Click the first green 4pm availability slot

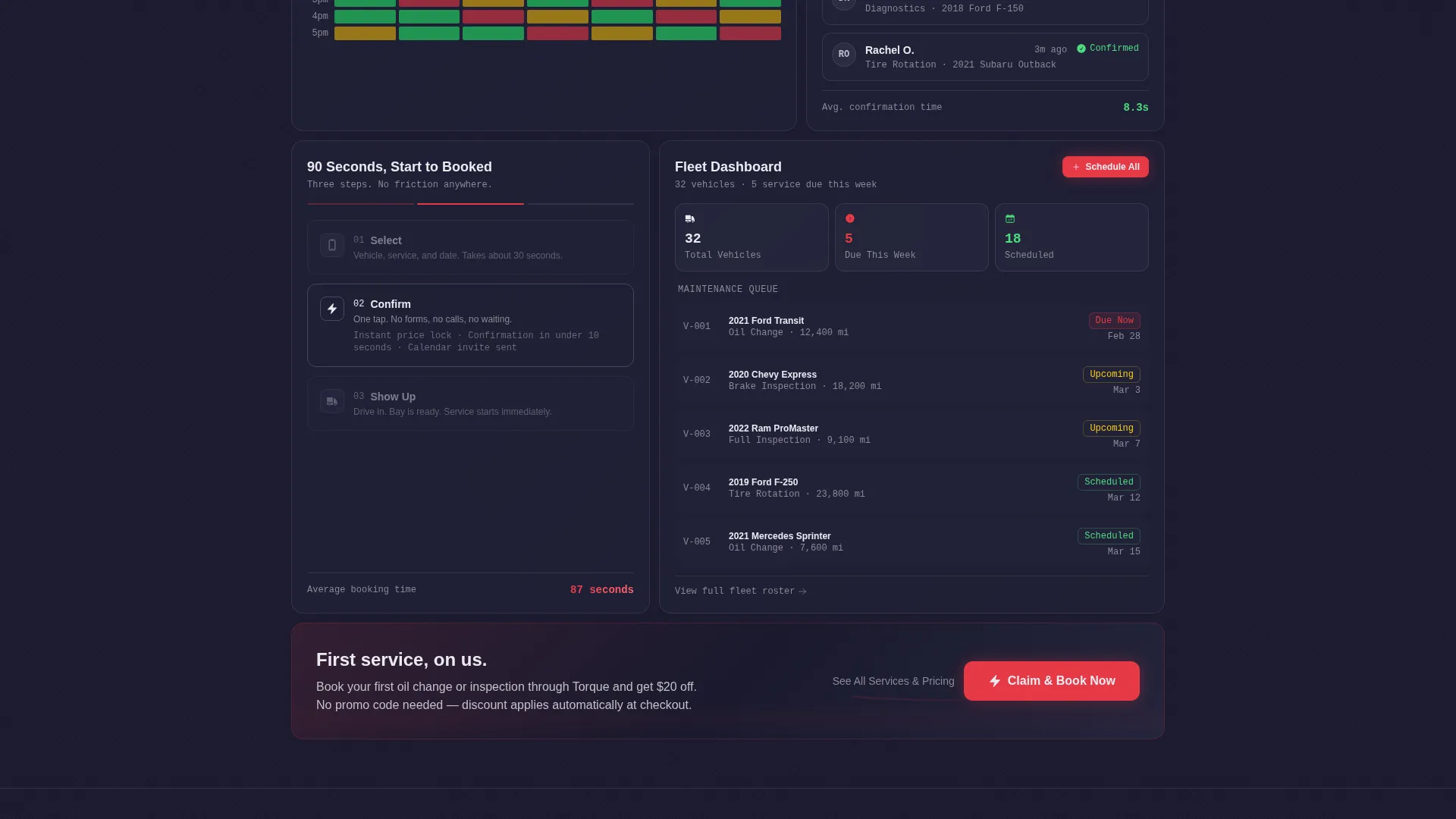point(365,17)
